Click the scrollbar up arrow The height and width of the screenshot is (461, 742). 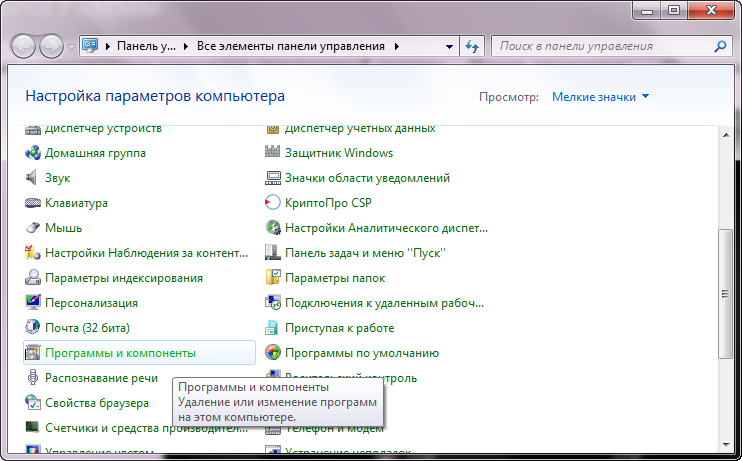(x=725, y=135)
